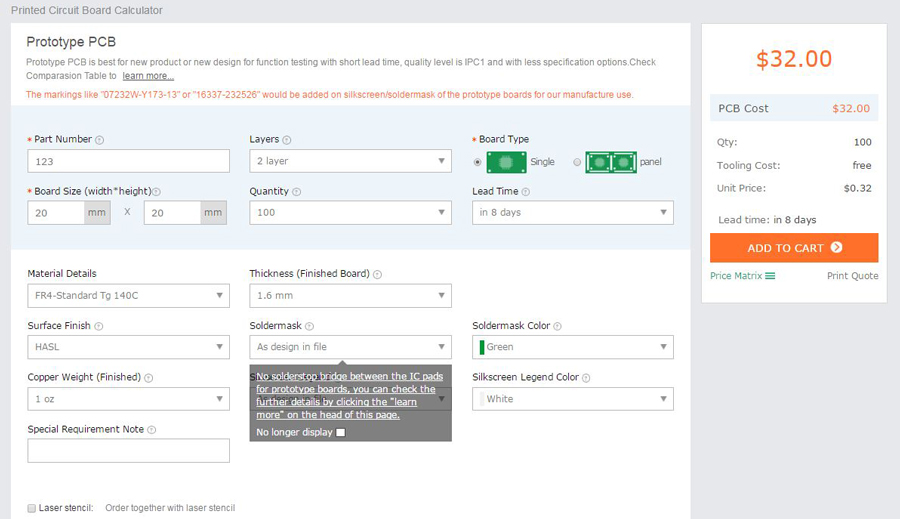Check the No longer display checkbox

(x=341, y=433)
